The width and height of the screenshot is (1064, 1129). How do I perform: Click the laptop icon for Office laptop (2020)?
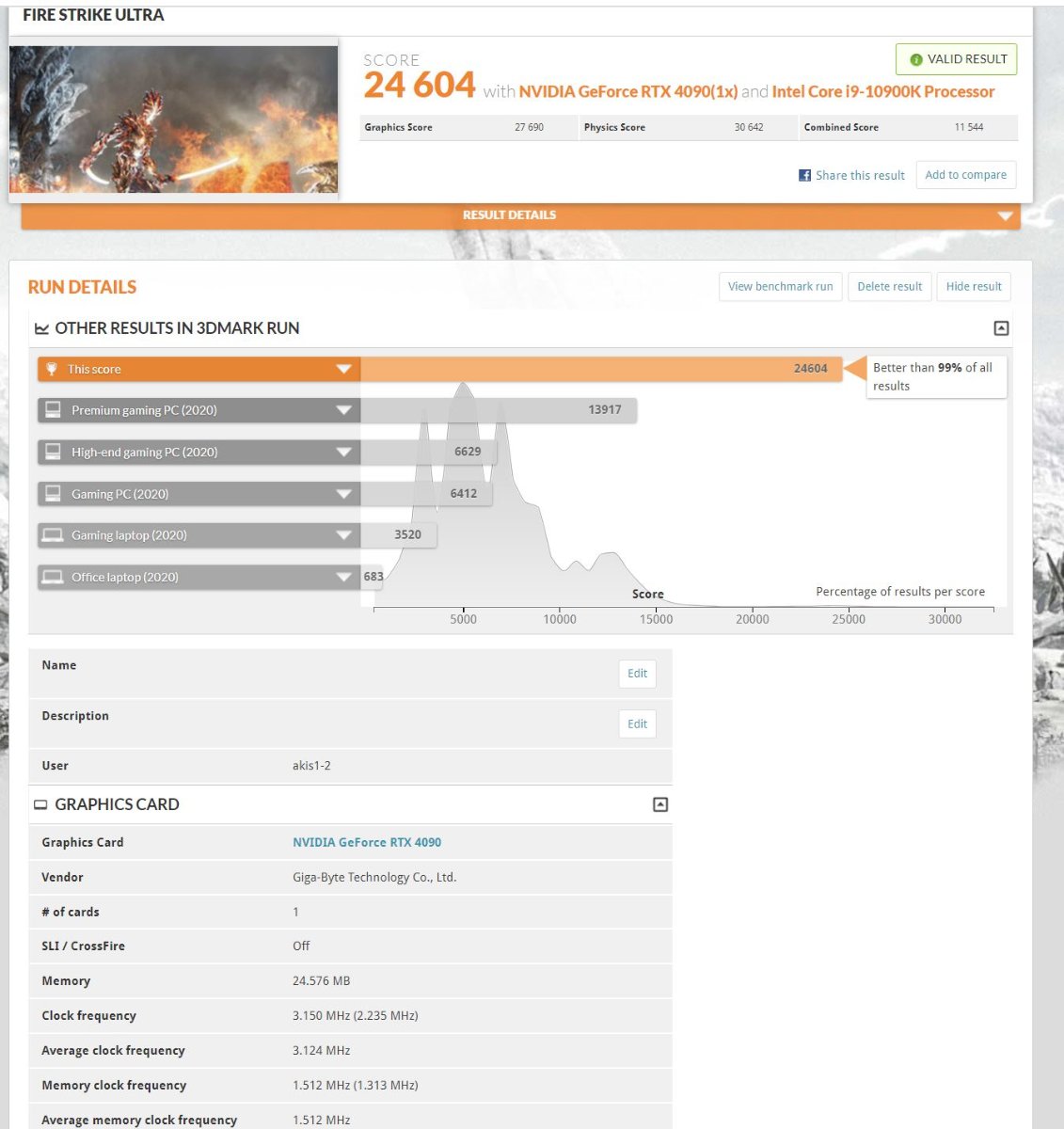54,577
